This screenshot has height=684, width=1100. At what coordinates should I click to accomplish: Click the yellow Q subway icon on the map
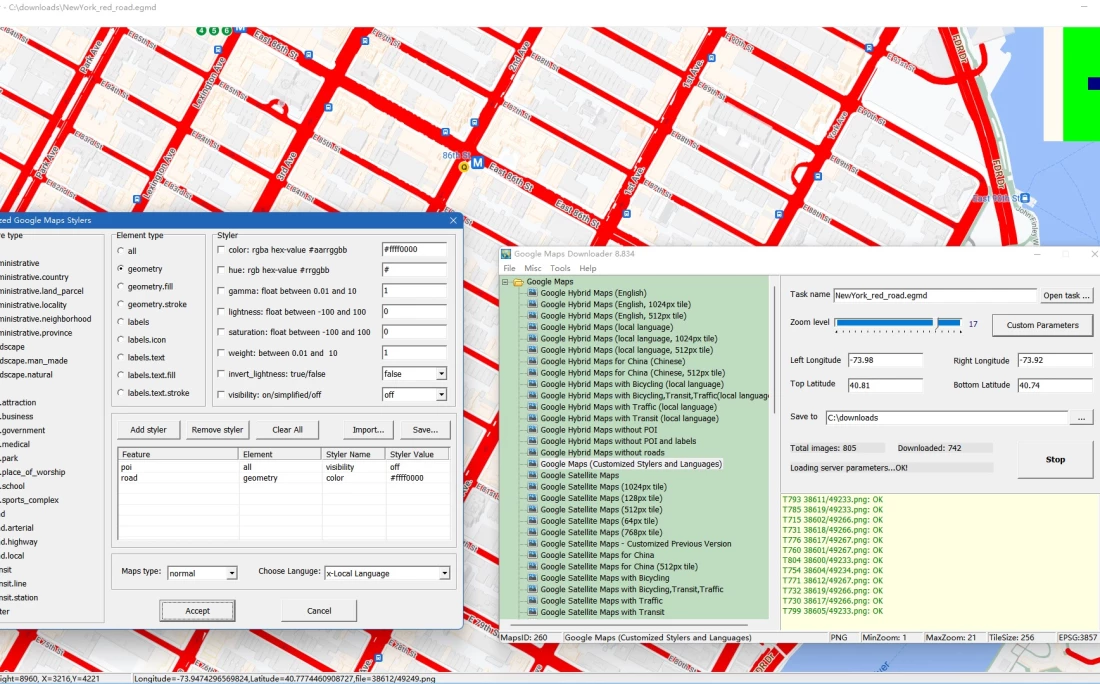click(463, 167)
